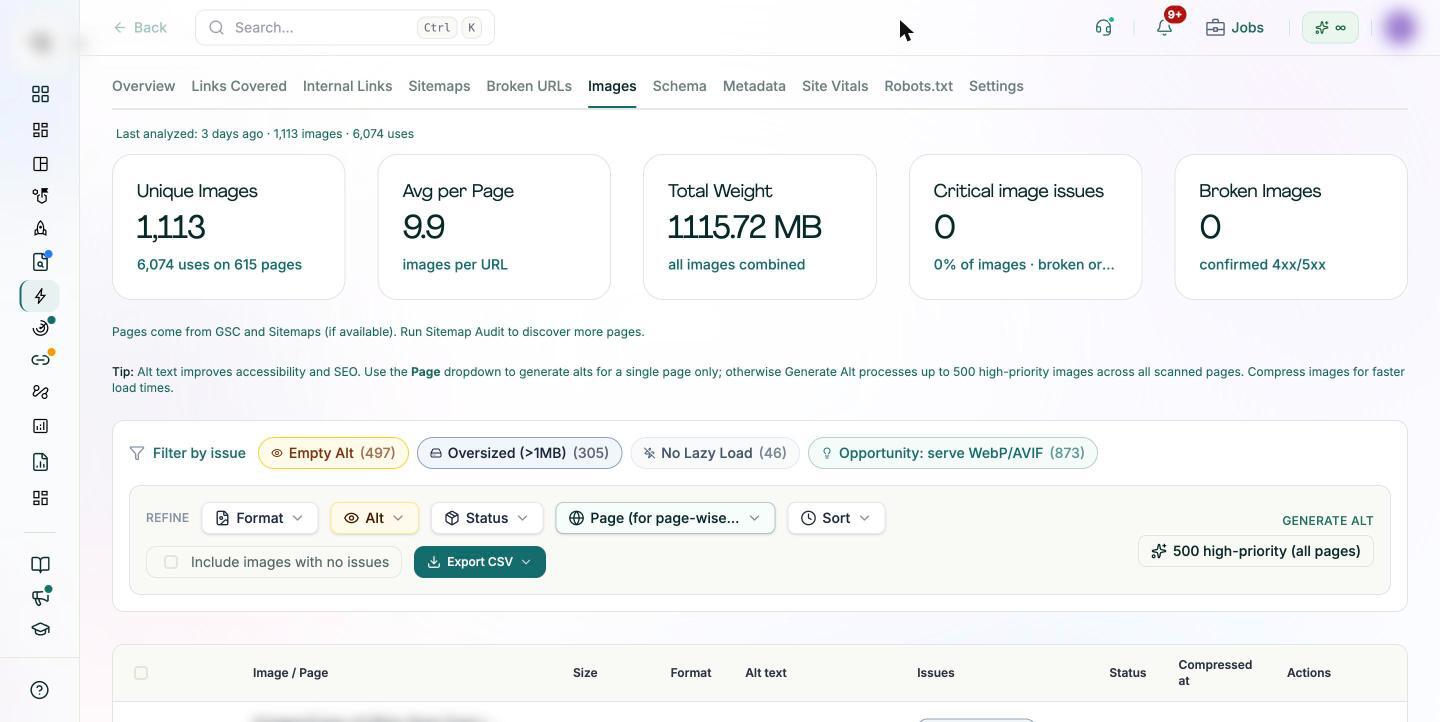Open the Jobs page
Screen dimensions: 1440x722
1235,27
